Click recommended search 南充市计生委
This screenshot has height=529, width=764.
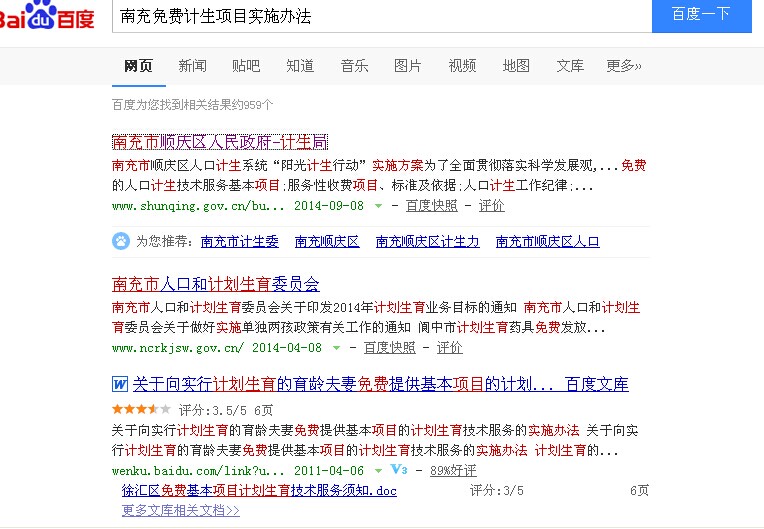pyautogui.click(x=240, y=241)
